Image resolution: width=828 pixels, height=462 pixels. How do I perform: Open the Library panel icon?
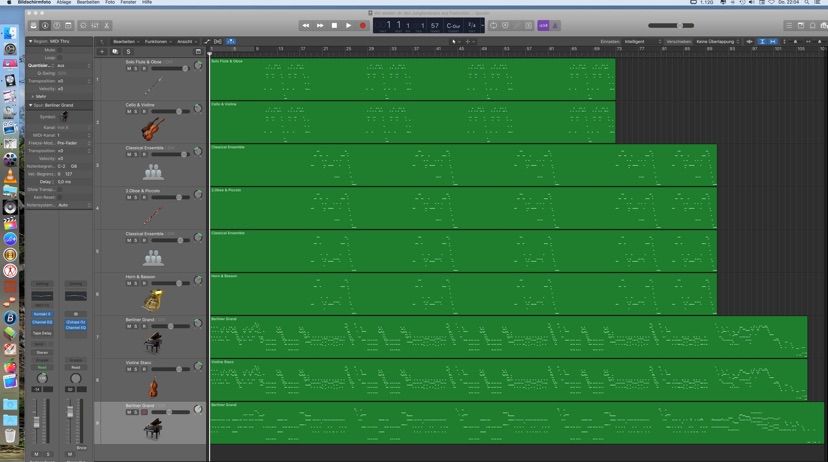pyautogui.click(x=33, y=25)
